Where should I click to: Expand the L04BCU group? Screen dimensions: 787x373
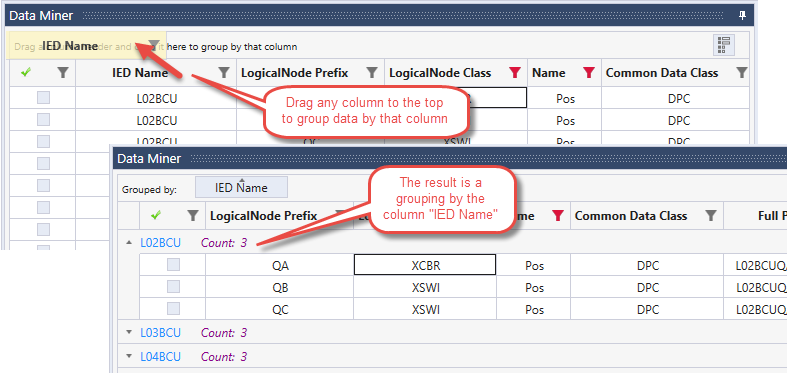coord(130,356)
